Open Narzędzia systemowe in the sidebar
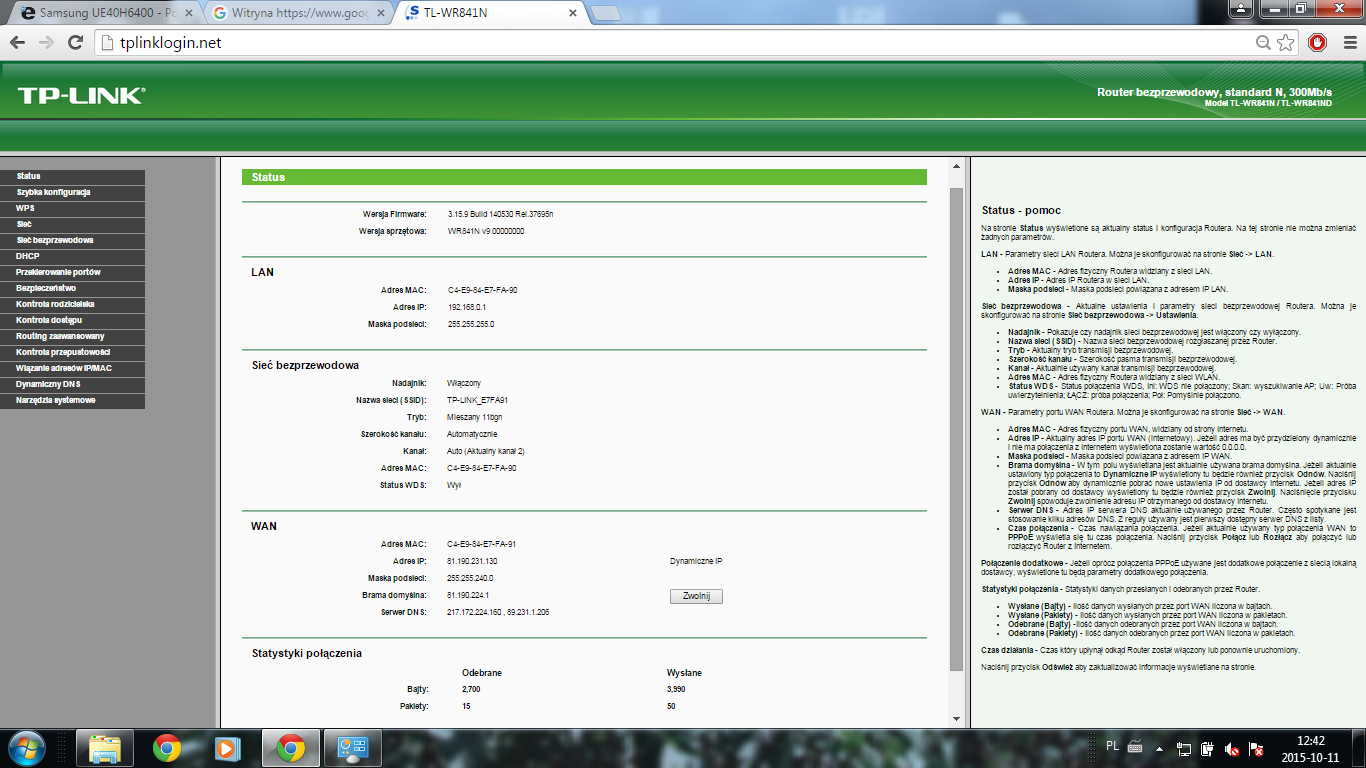 pos(72,400)
